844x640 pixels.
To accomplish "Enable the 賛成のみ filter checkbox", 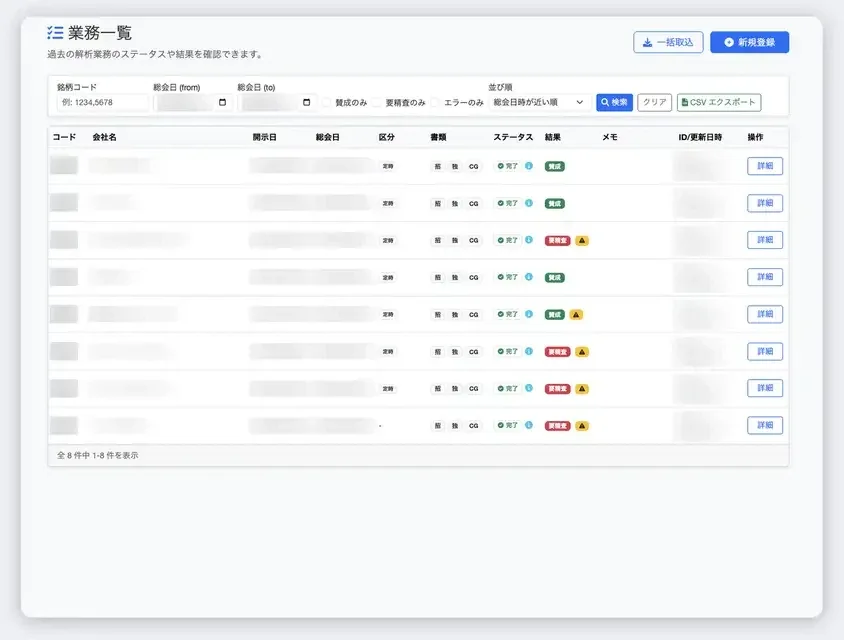I will tap(327, 102).
